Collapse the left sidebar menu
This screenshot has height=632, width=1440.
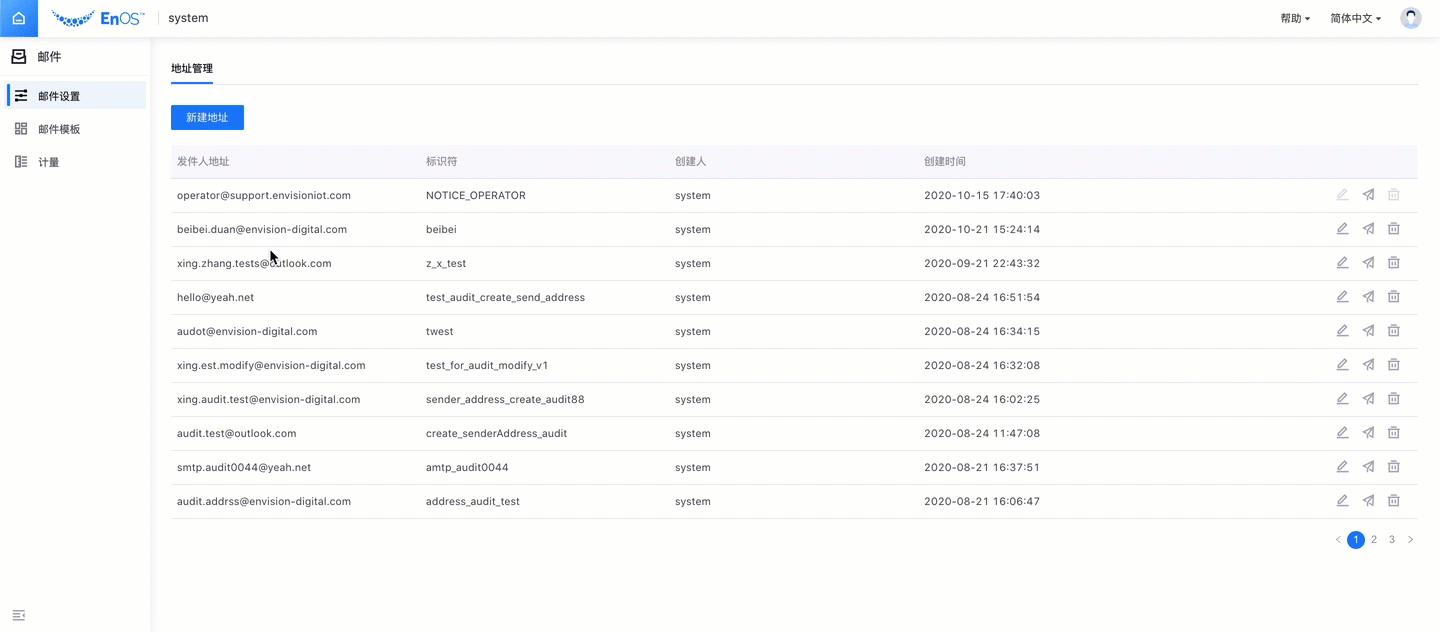click(x=18, y=614)
